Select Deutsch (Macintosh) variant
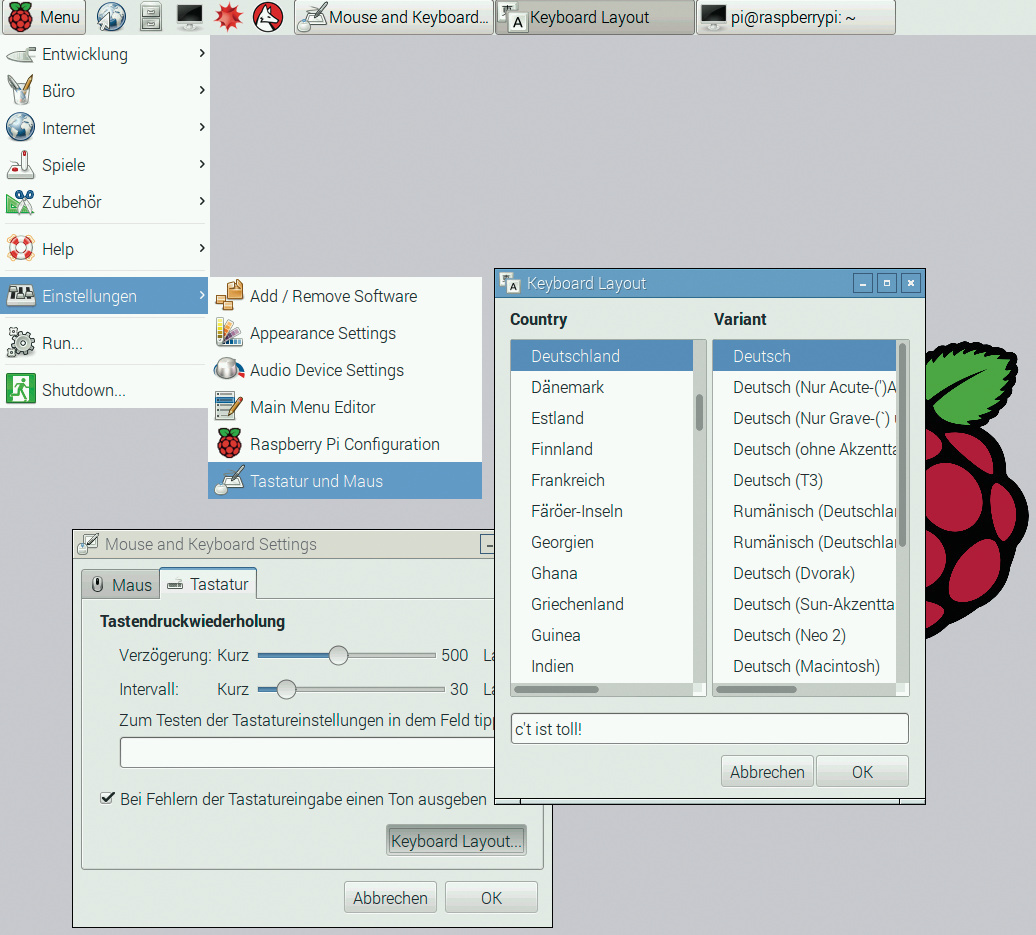The width and height of the screenshot is (1036, 935). [x=805, y=666]
